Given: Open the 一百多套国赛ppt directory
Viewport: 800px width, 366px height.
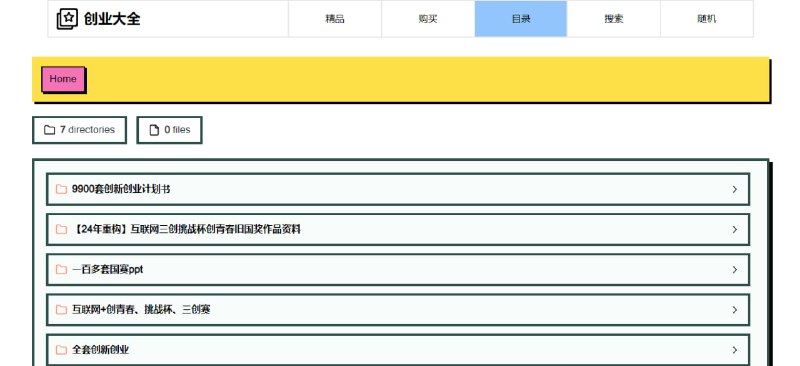Looking at the screenshot, I should click(x=398, y=270).
